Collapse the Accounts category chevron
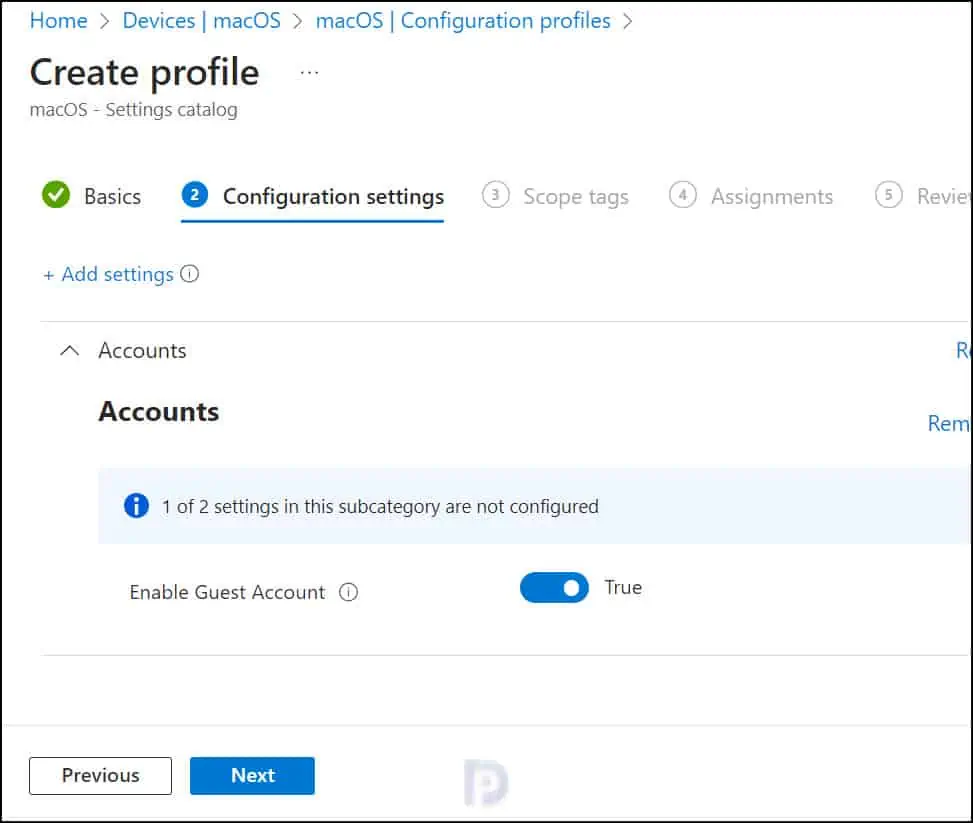This screenshot has height=823, width=973. (70, 351)
